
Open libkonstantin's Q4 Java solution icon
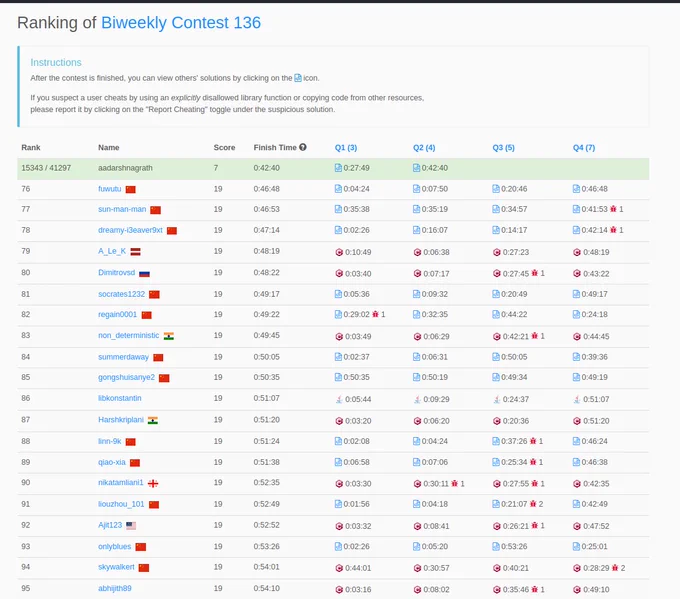pos(577,399)
